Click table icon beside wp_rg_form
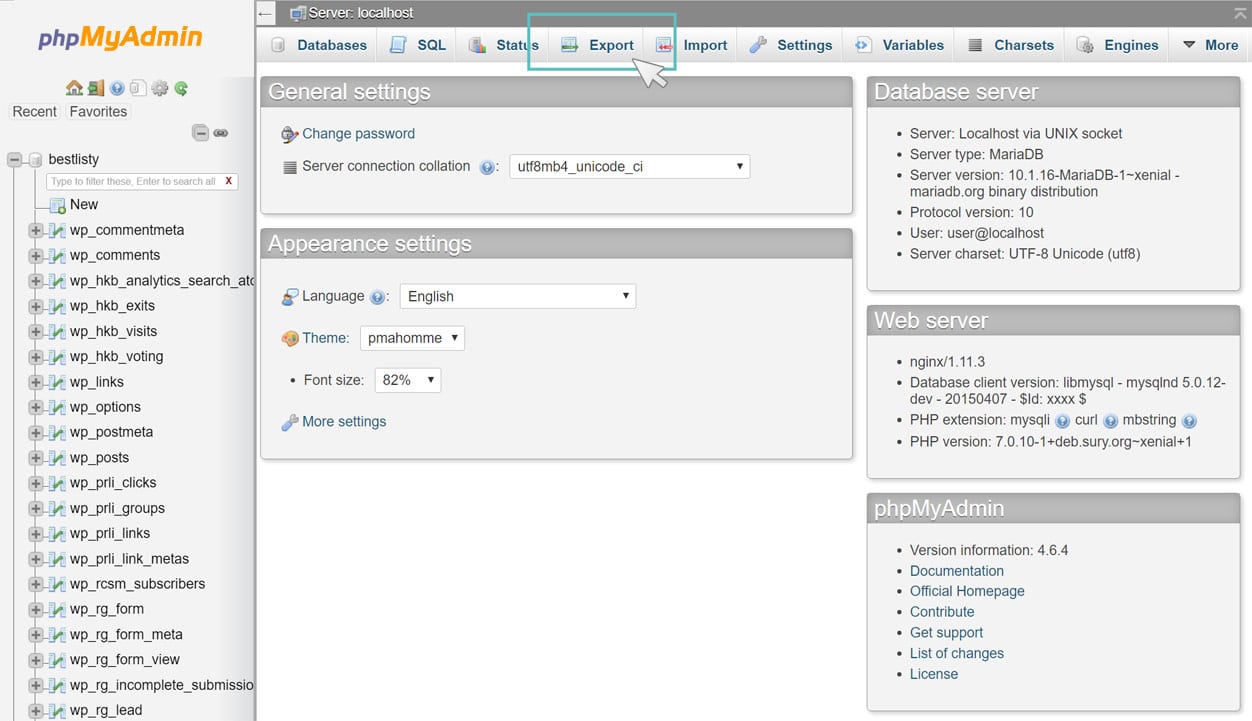This screenshot has height=721, width=1252. pyautogui.click(x=57, y=609)
